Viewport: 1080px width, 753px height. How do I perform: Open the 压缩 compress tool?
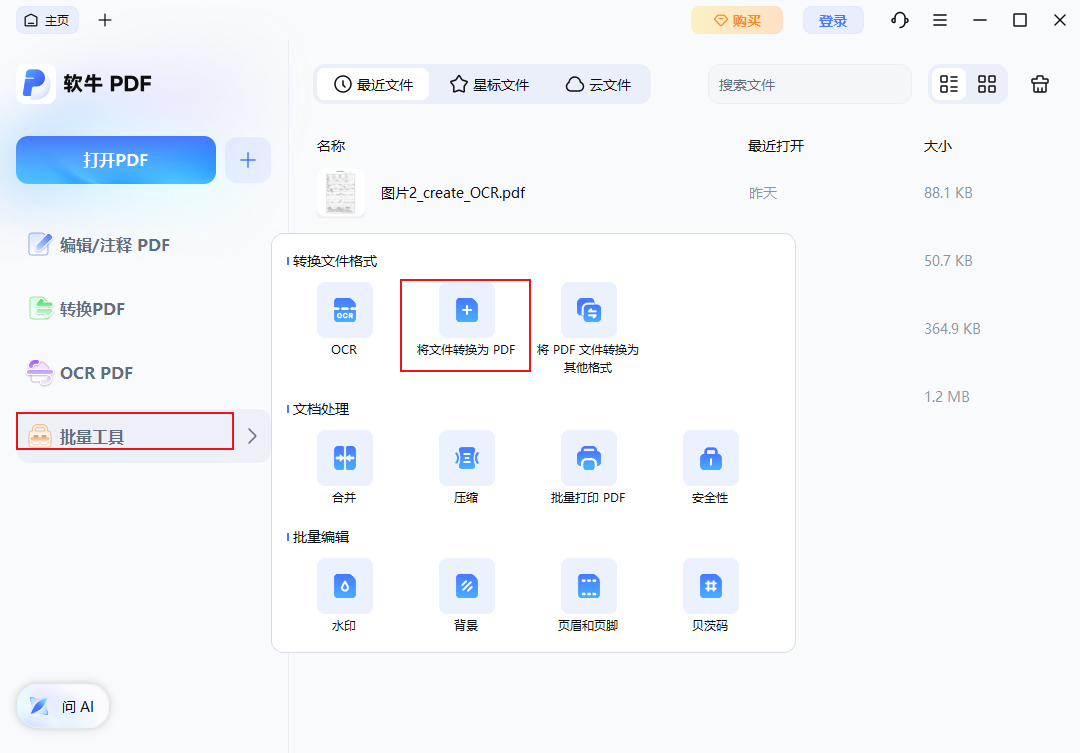(x=466, y=458)
